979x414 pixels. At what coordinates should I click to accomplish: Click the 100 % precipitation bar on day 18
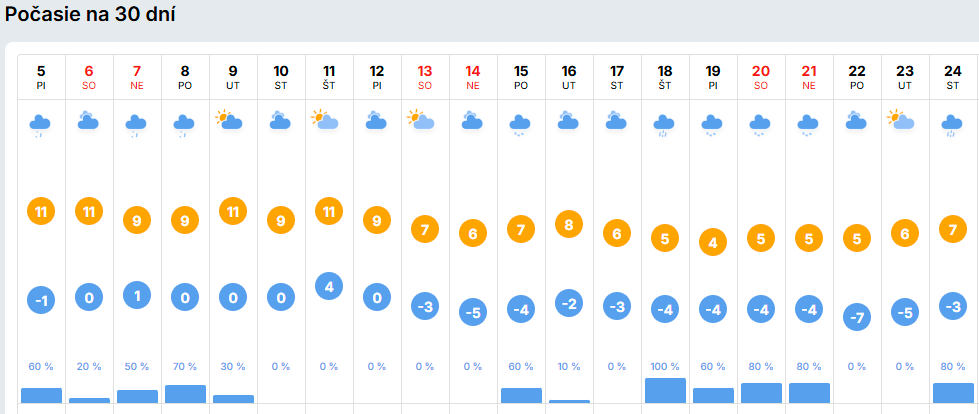(665, 390)
